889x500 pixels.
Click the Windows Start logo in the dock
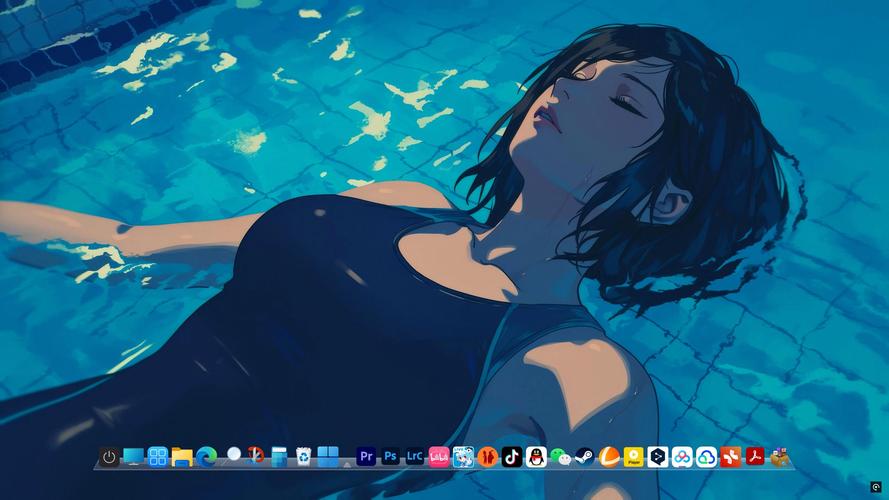tap(328, 456)
